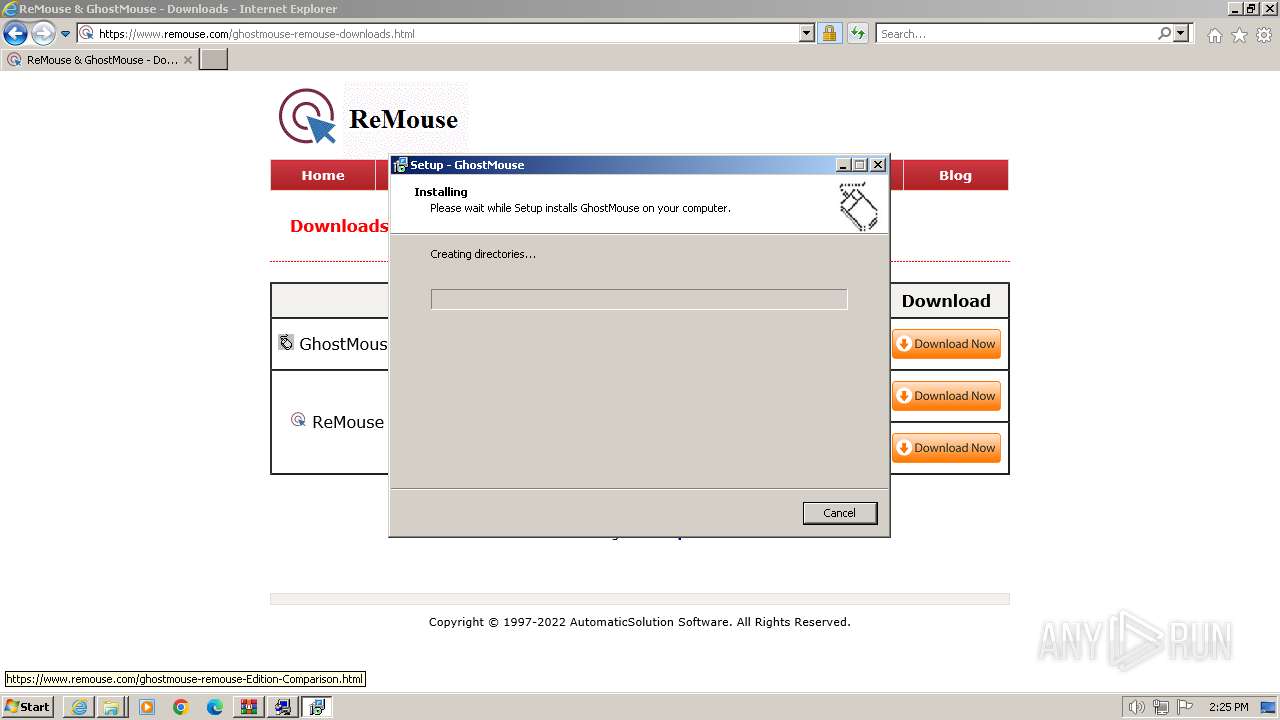Cancel the GhostMouse installation
The width and height of the screenshot is (1280, 720).
click(x=839, y=513)
